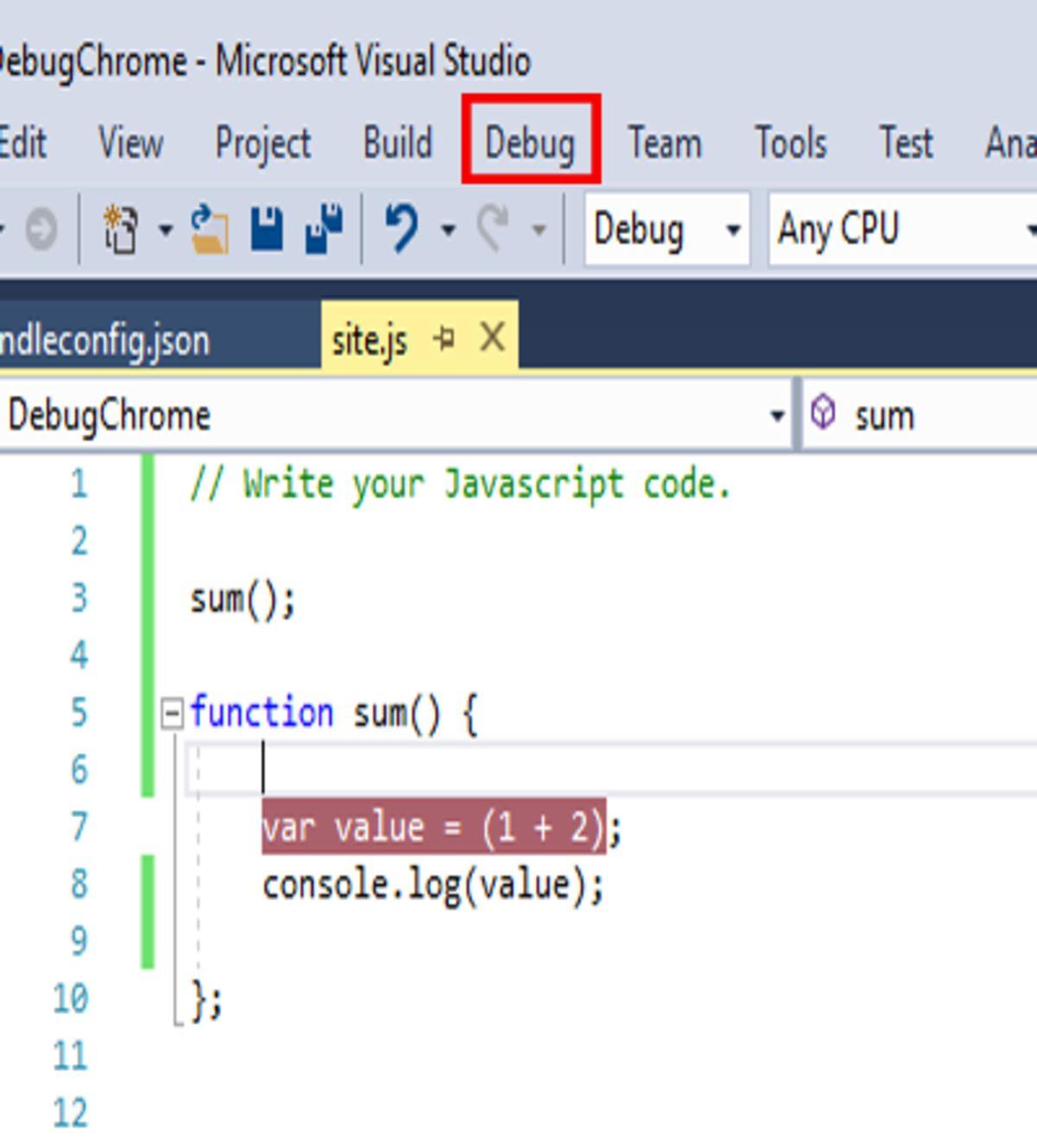
Task: Expand the Undo history dropdown arrow
Action: [x=448, y=230]
